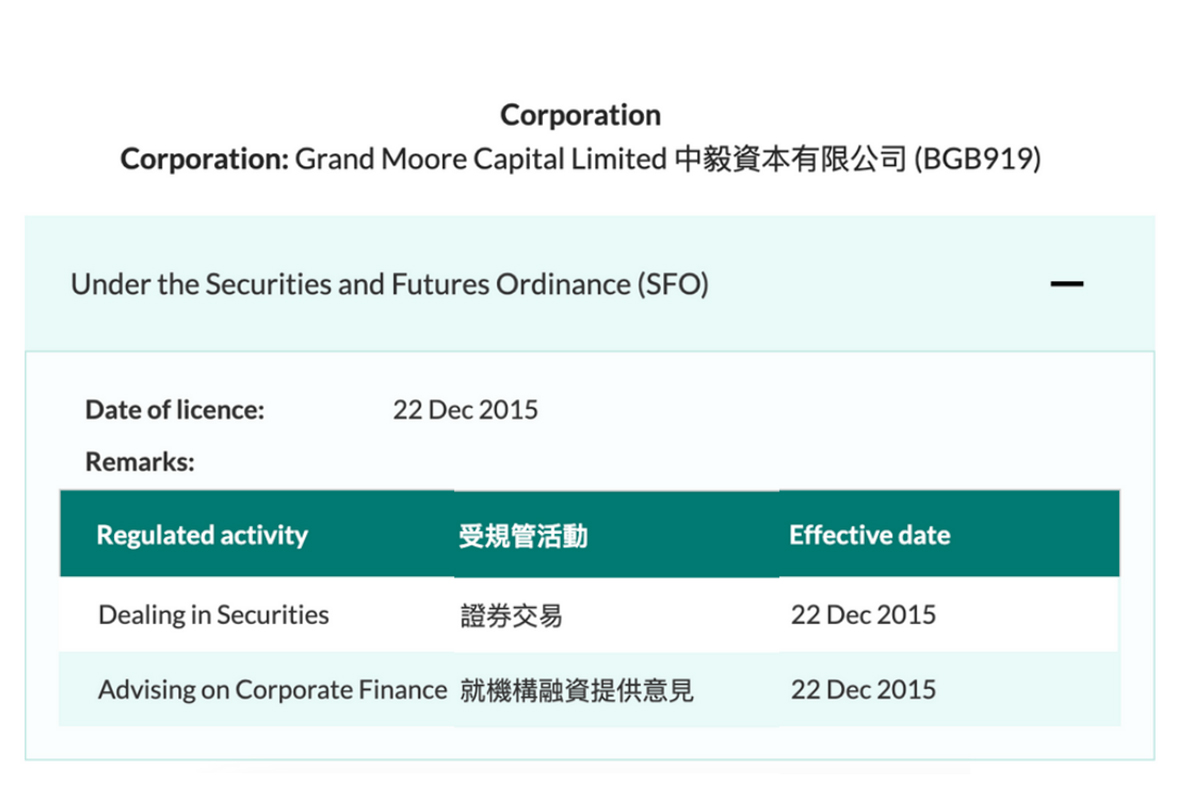
Task: Click the Effective date column header
Action: point(869,535)
